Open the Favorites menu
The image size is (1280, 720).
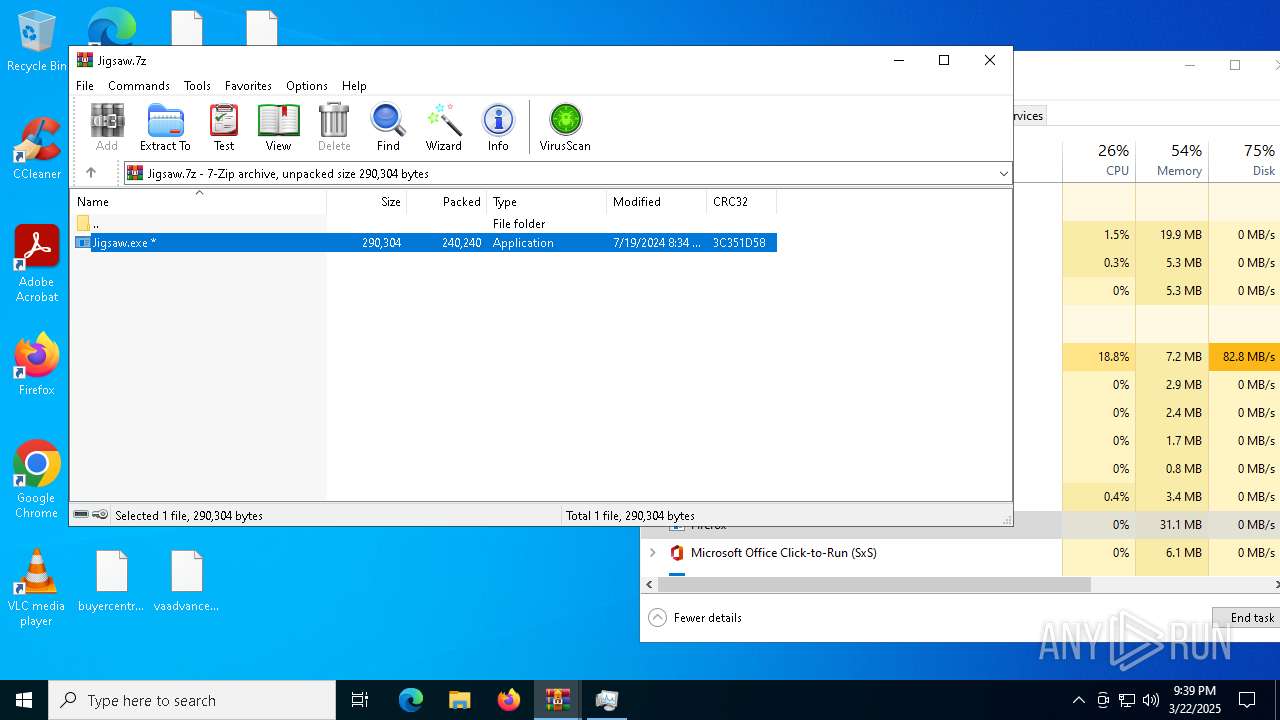(x=248, y=86)
